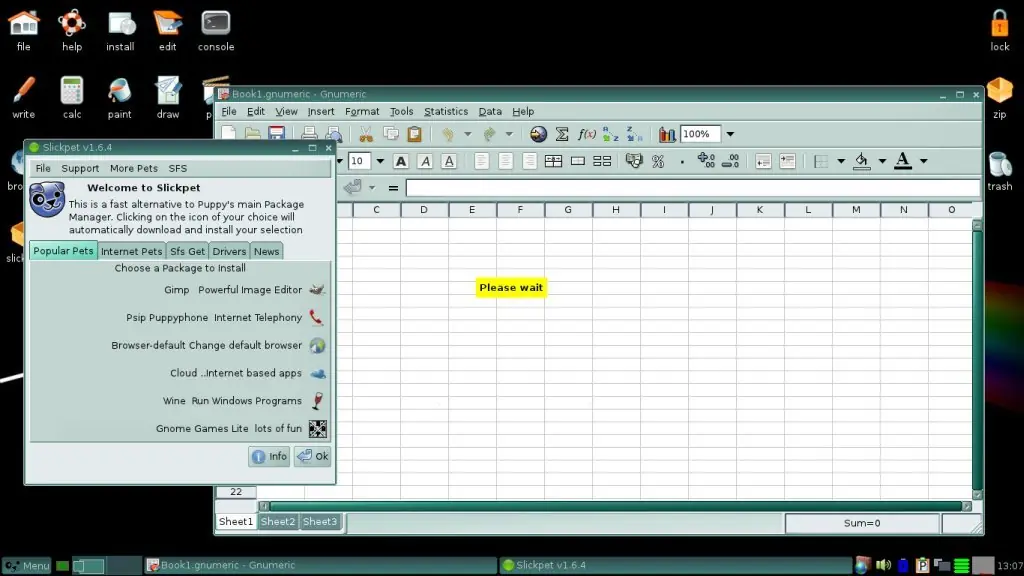The height and width of the screenshot is (576, 1024).
Task: Open the Format menu in Gnumeric
Action: [362, 112]
